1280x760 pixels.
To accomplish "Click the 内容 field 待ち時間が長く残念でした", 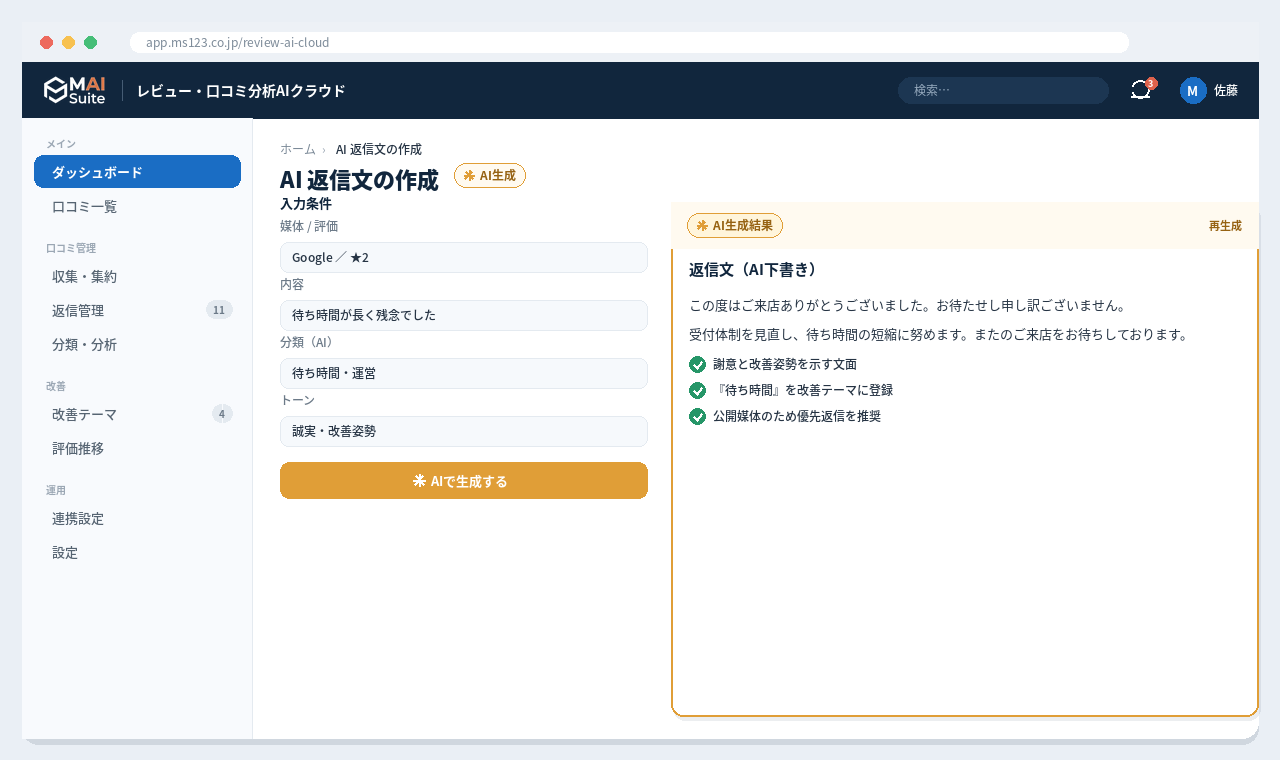I will 464,315.
